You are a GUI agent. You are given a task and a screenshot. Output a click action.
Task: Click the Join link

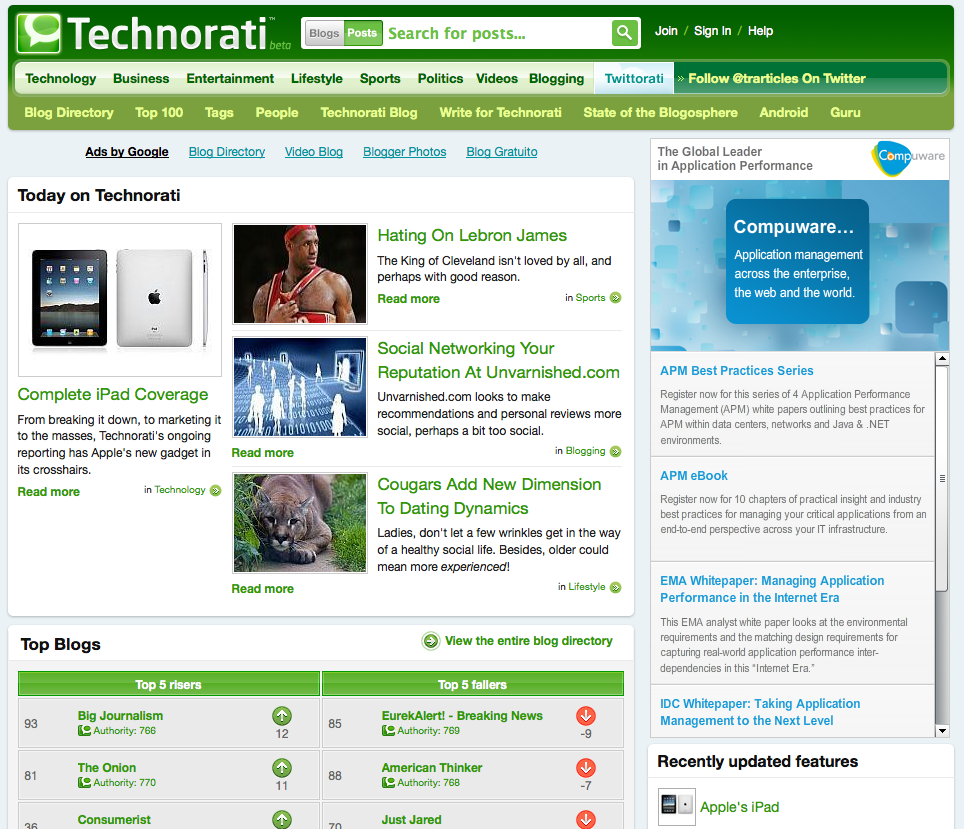[666, 31]
